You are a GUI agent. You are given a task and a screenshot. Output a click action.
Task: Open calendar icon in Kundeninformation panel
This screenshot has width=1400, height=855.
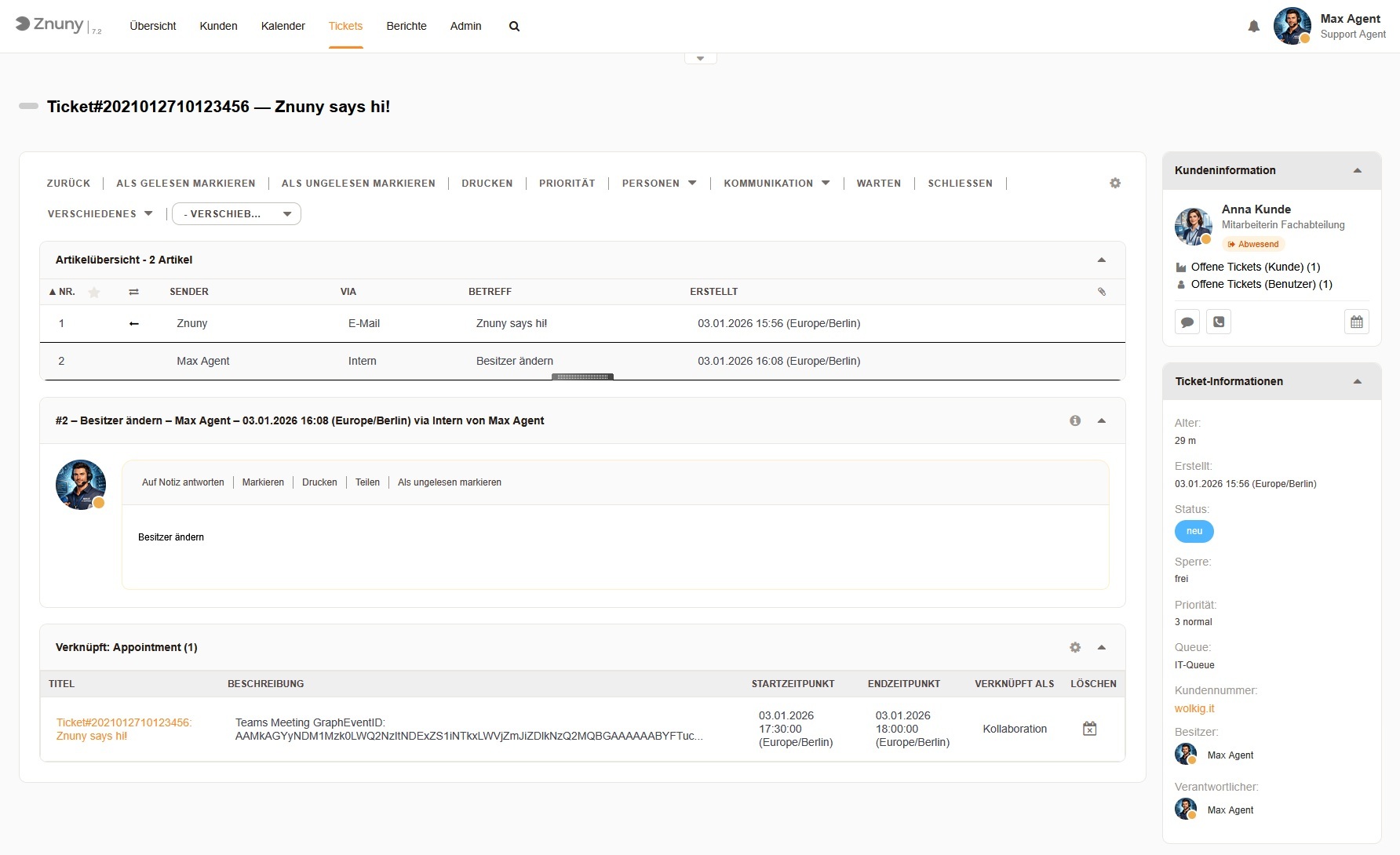pos(1356,322)
